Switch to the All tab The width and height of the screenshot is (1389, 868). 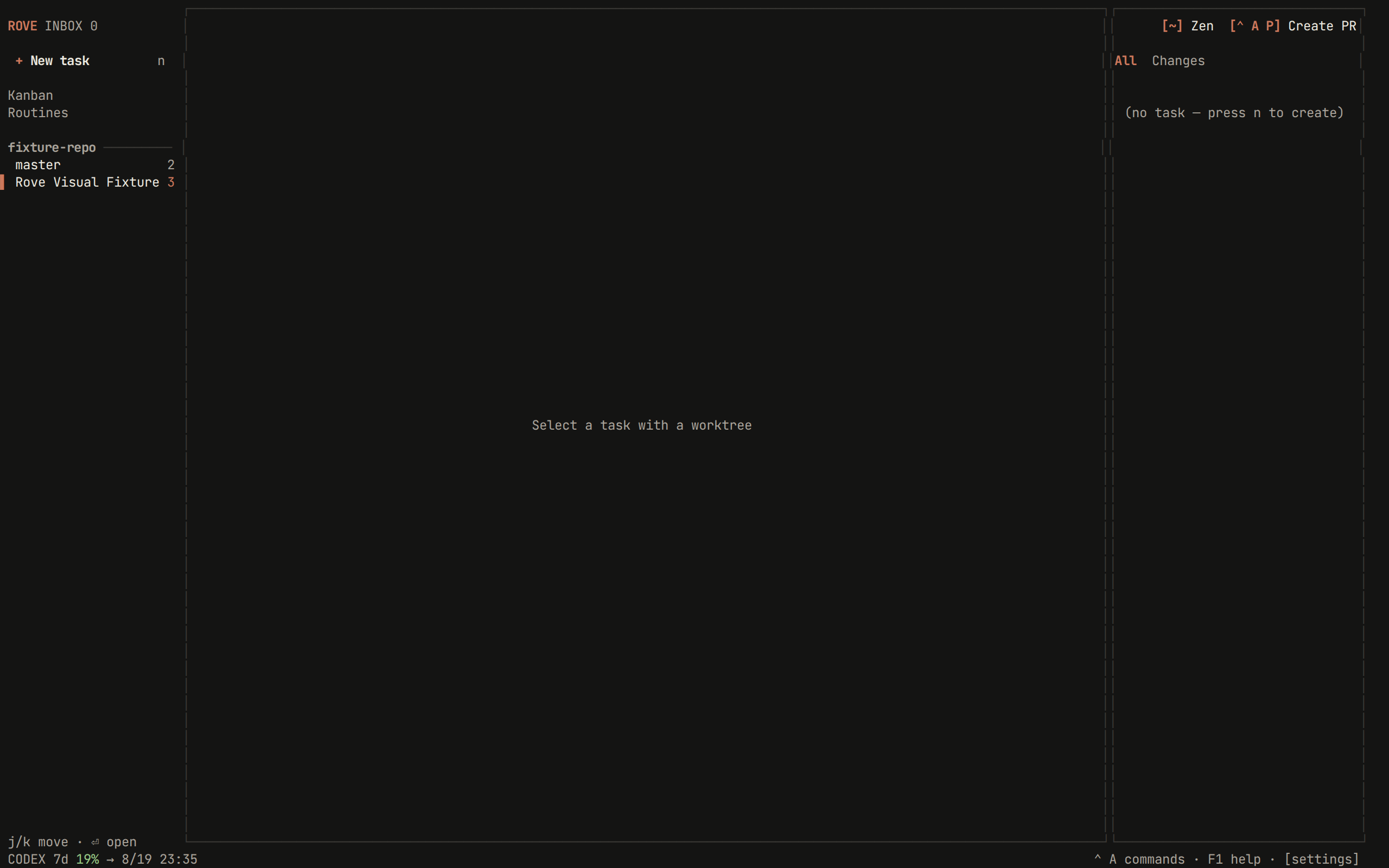[x=1125, y=61]
